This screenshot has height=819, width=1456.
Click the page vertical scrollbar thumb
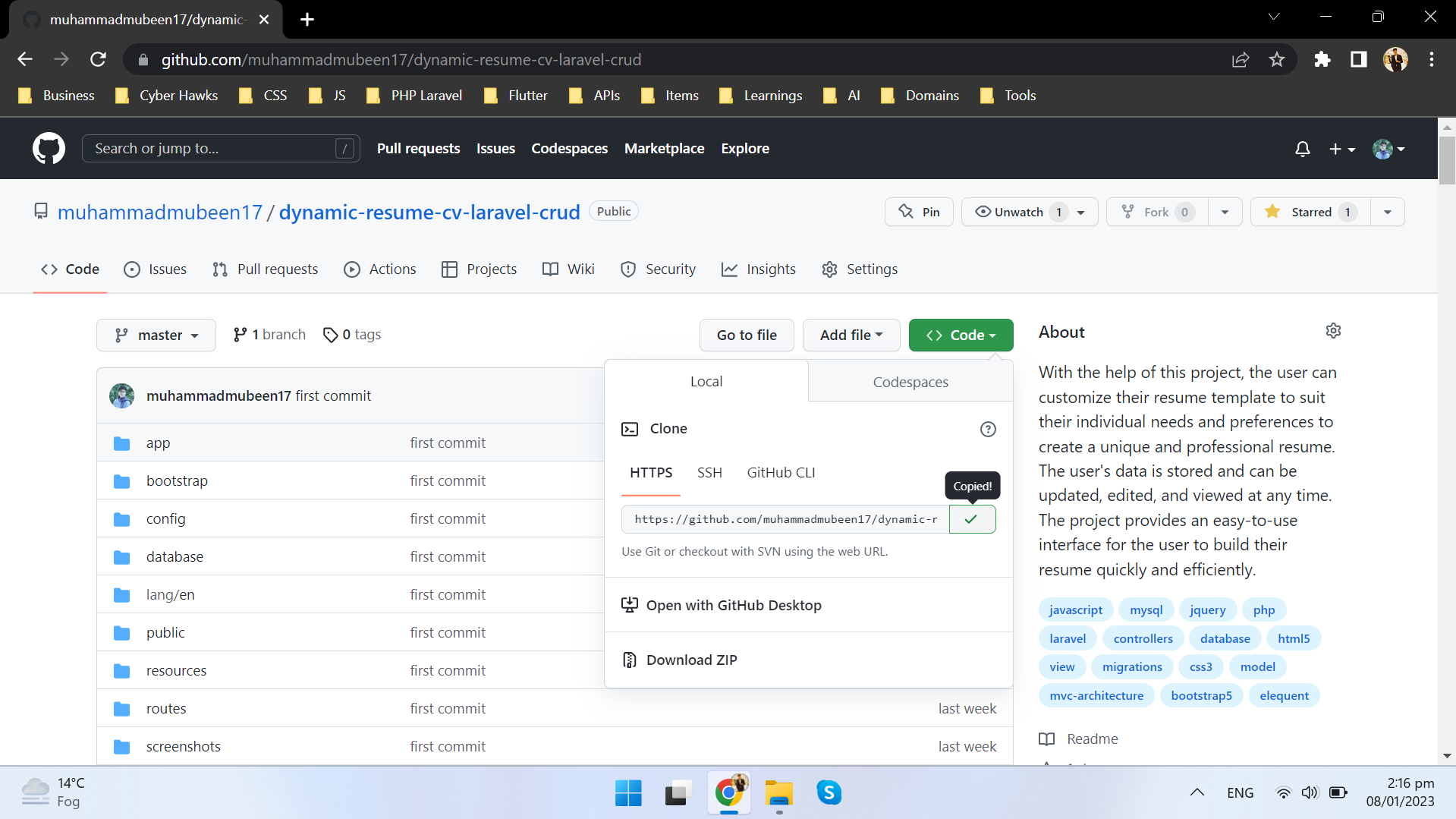click(1446, 160)
